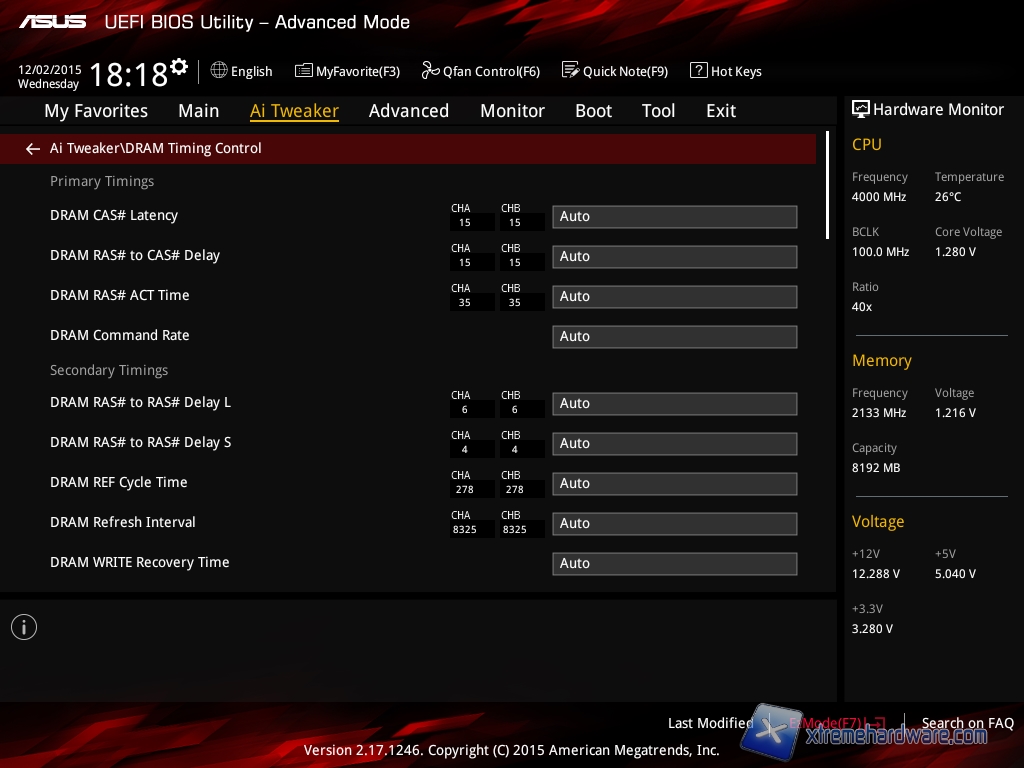Open Quick Note(F9) notepad icon
The width and height of the screenshot is (1024, 768).
coord(571,71)
